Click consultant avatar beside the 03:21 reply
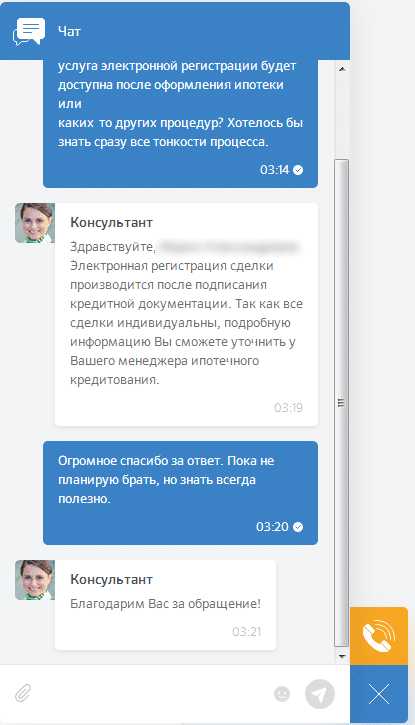 pyautogui.click(x=35, y=580)
